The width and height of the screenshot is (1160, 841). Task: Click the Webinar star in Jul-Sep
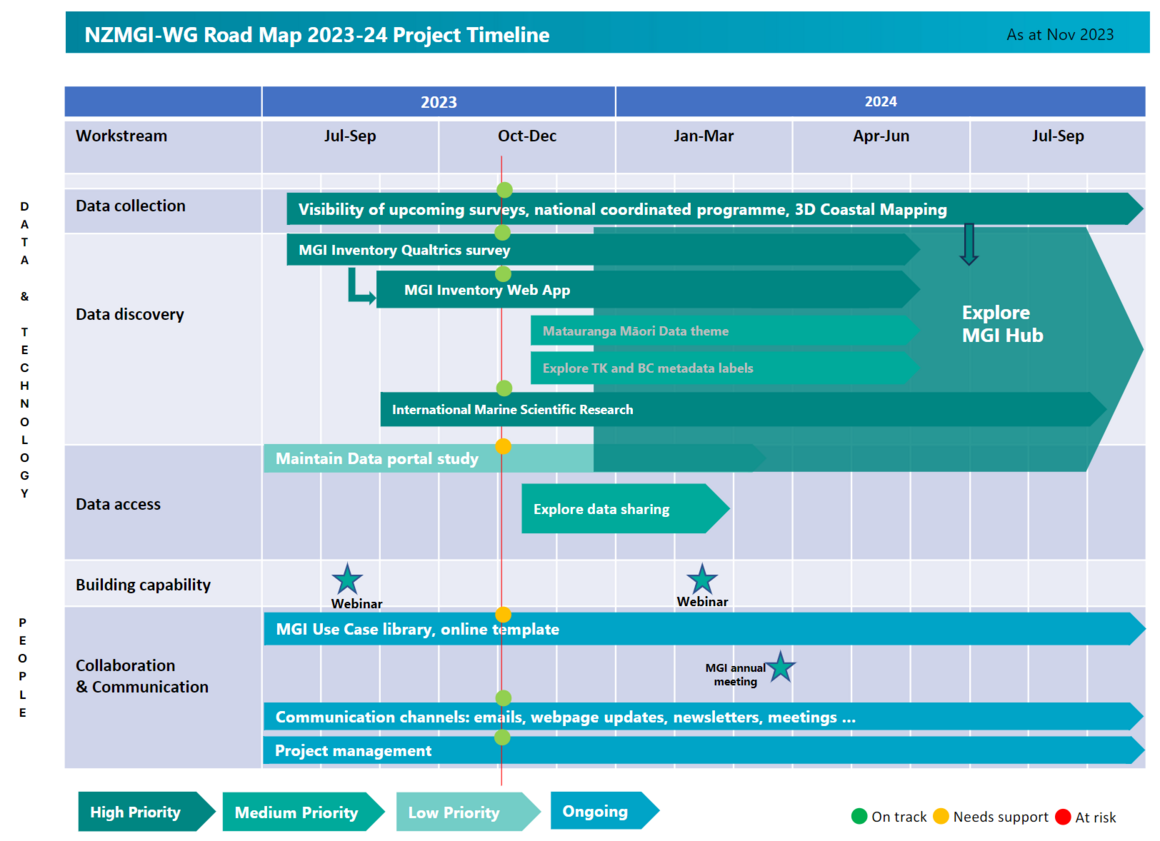[347, 579]
